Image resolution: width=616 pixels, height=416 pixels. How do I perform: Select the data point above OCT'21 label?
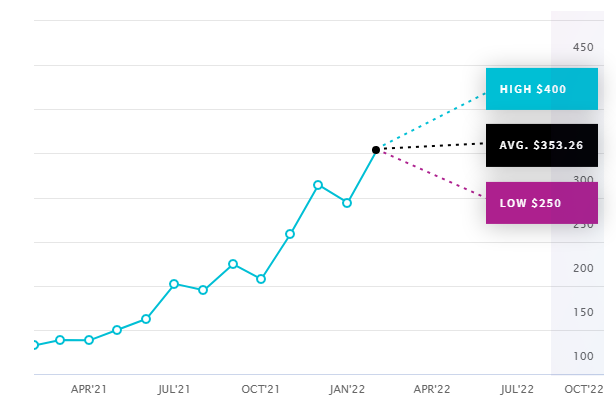tap(261, 279)
